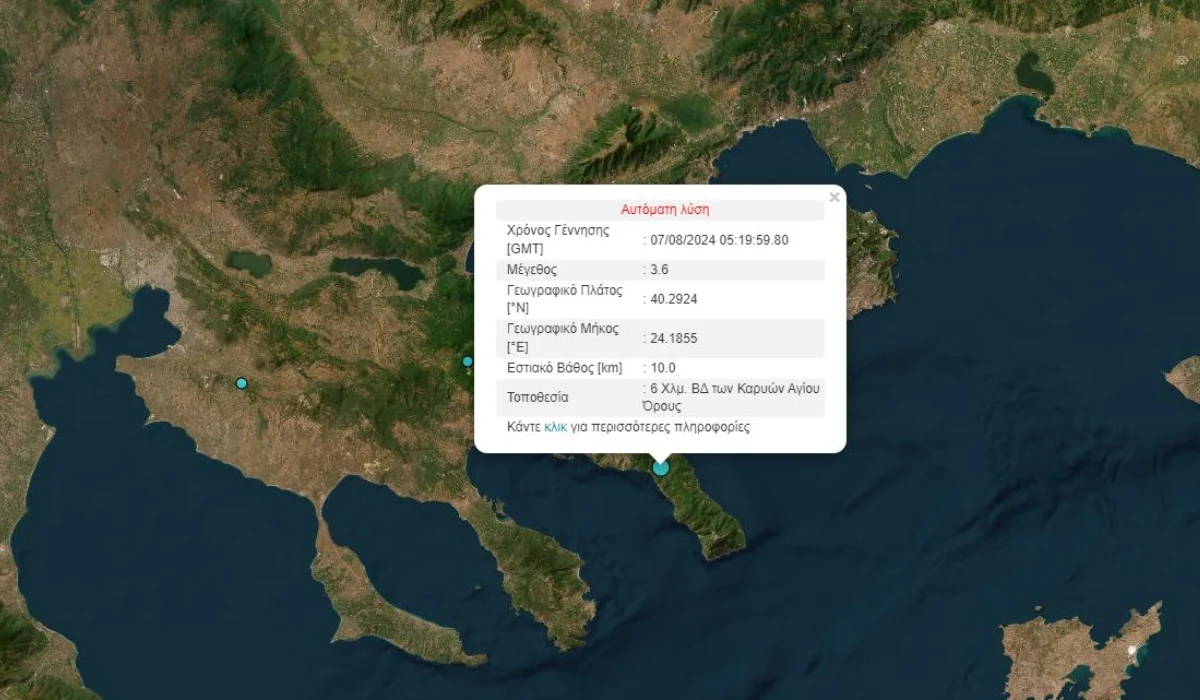Click the red Αυτόματη λύση header
The height and width of the screenshot is (700, 1200).
click(665, 210)
